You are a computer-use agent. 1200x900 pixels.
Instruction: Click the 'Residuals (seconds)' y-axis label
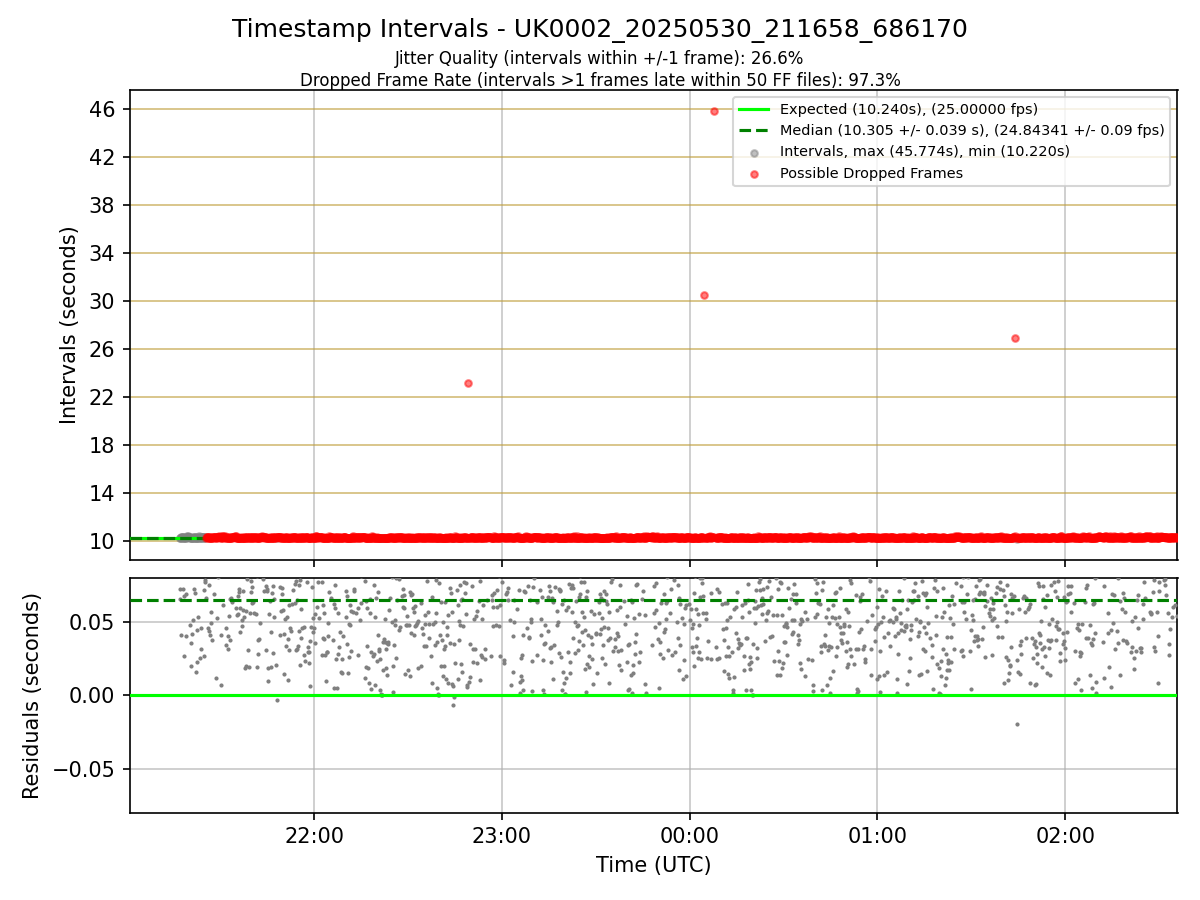31,696
